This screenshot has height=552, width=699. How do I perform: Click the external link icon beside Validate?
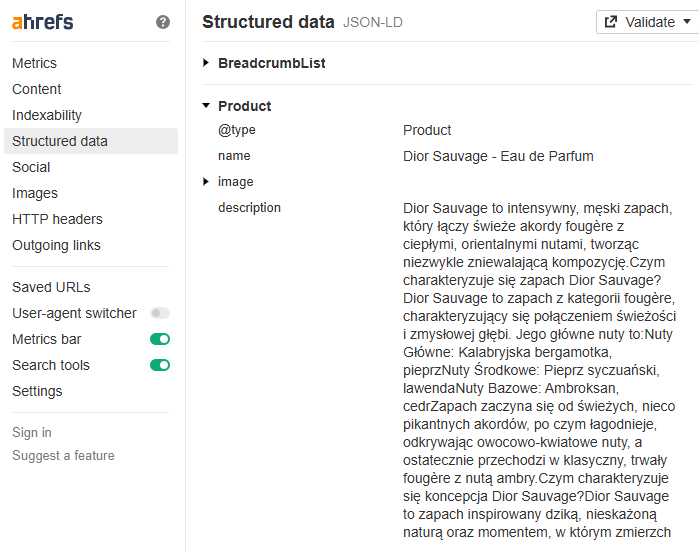click(611, 22)
